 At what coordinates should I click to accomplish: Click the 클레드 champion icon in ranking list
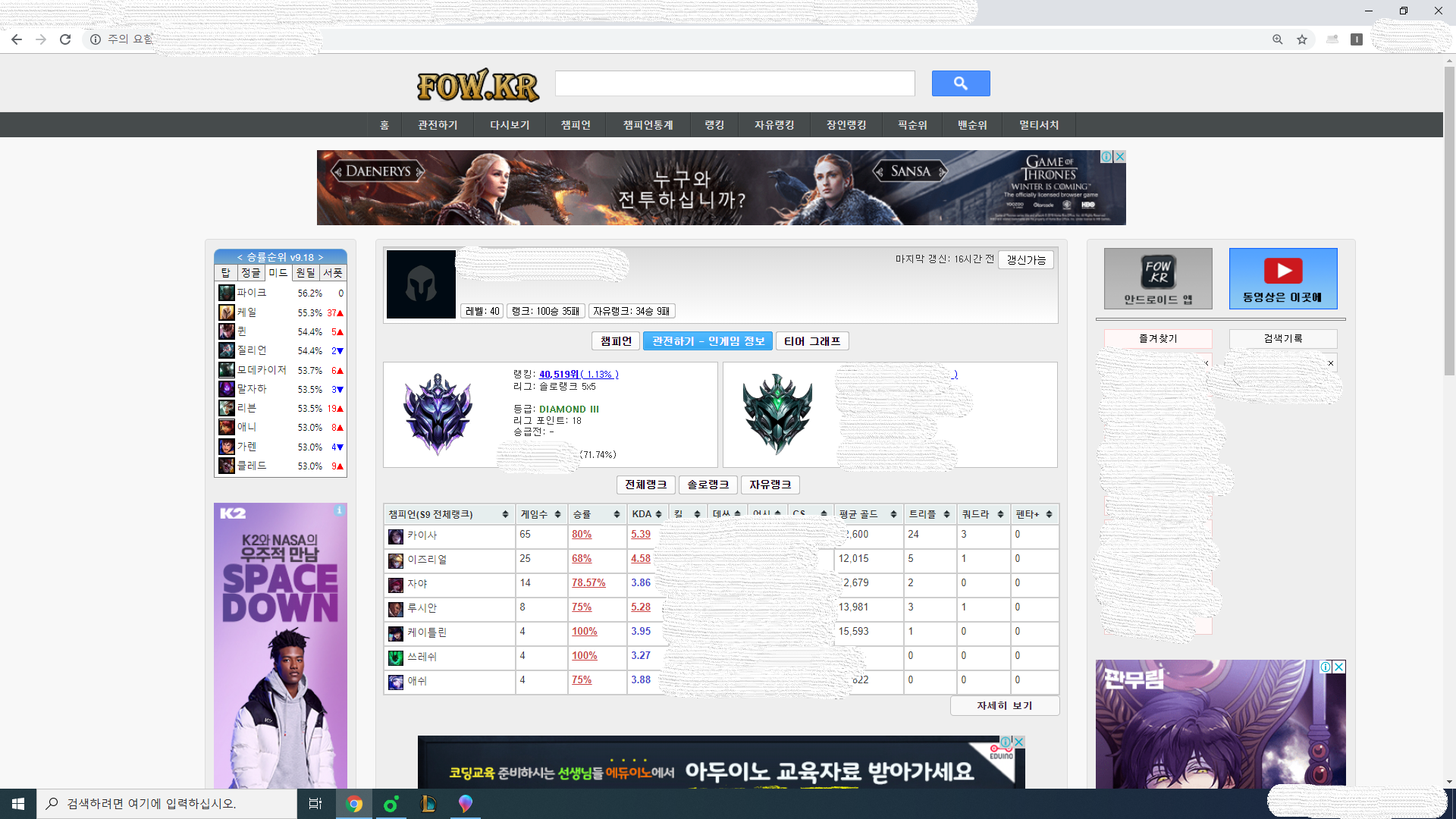(x=227, y=466)
